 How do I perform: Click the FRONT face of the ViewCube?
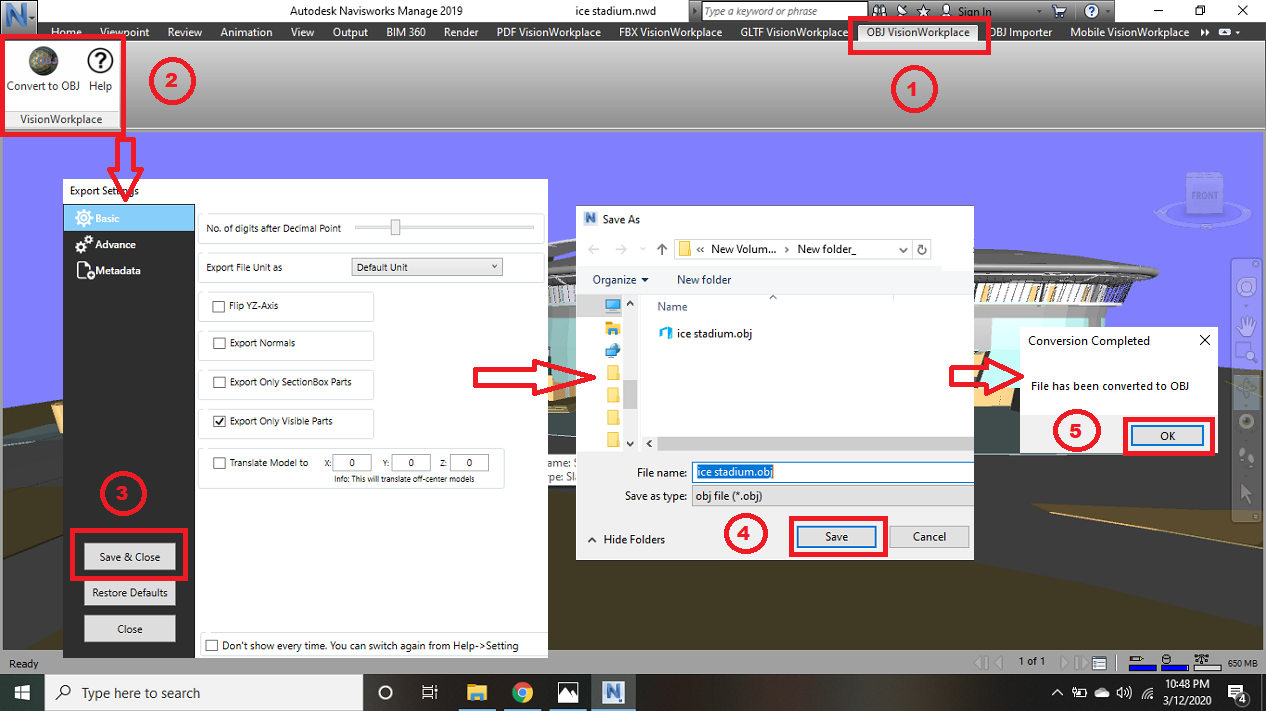point(1204,196)
